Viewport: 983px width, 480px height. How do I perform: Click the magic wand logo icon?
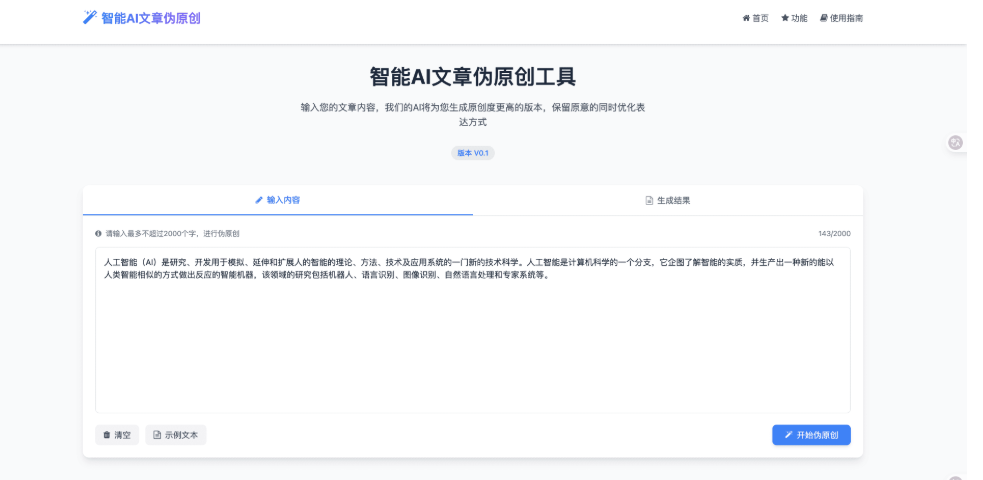(x=90, y=17)
